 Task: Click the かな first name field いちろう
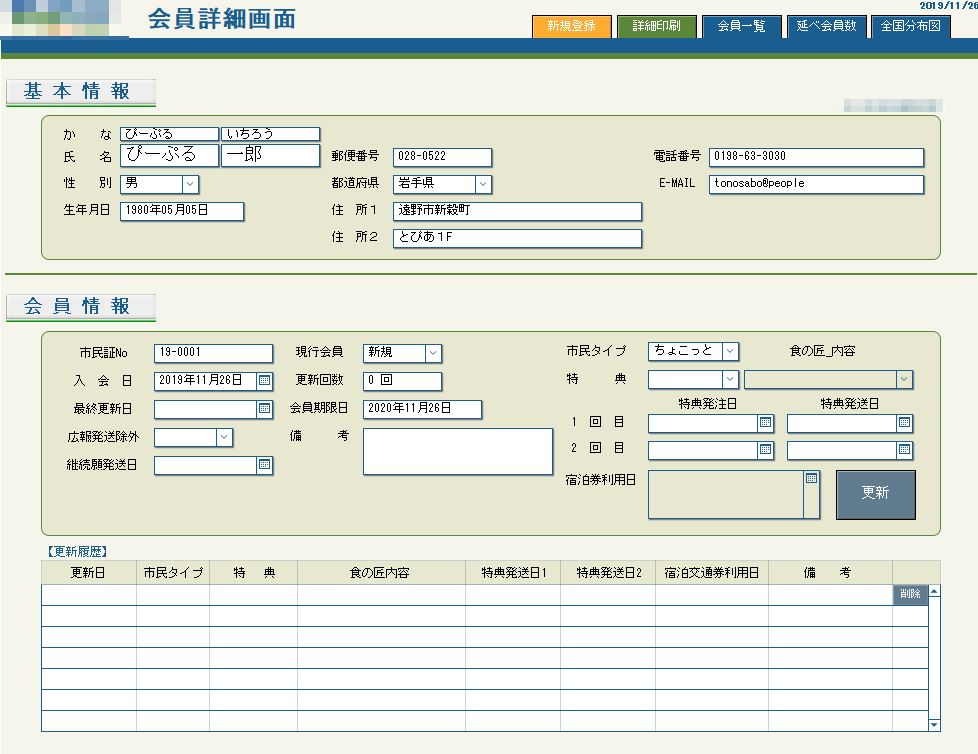tap(271, 134)
